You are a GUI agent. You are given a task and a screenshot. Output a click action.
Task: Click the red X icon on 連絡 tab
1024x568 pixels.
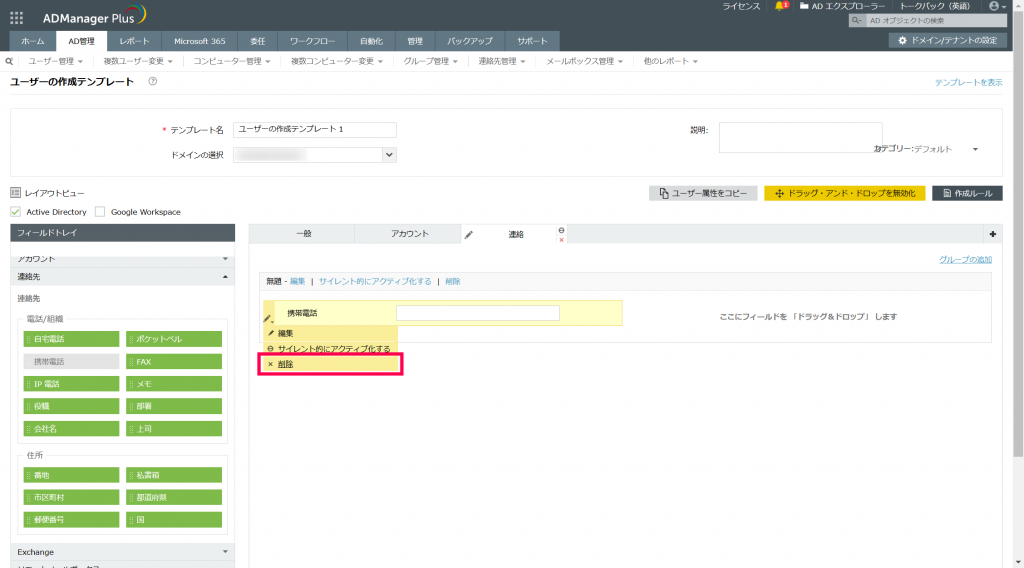click(562, 240)
